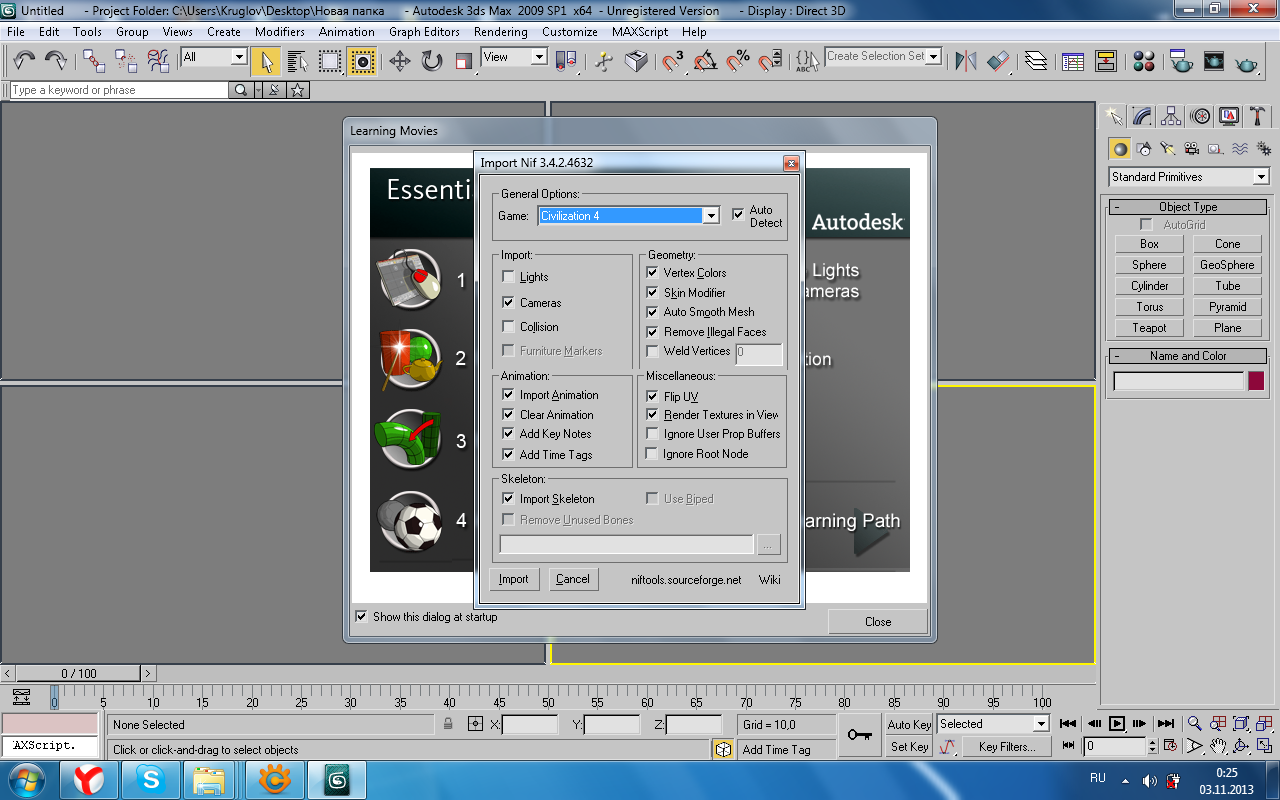1280x800 pixels.
Task: Open the Game dropdown showing Civilization 4
Action: tap(710, 216)
